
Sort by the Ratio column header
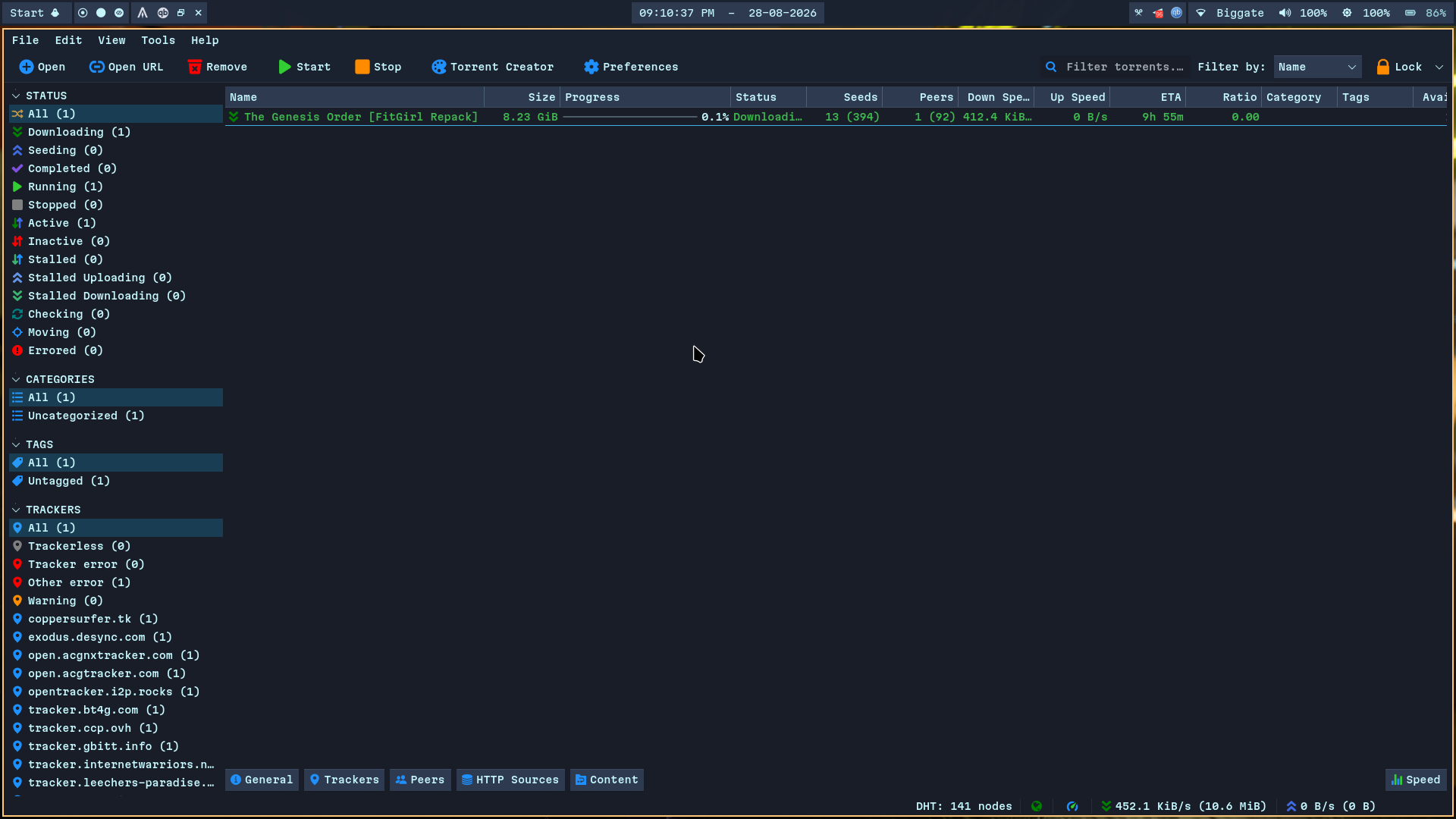(1223, 97)
